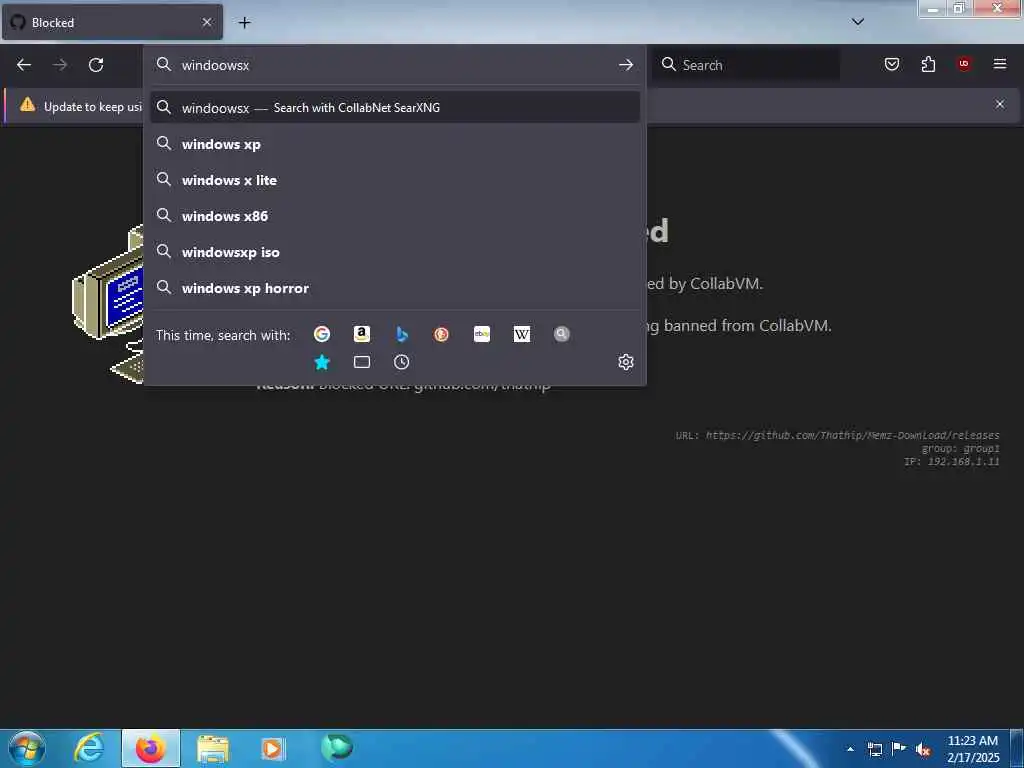Expand the list all tabs chevron

pyautogui.click(x=858, y=22)
